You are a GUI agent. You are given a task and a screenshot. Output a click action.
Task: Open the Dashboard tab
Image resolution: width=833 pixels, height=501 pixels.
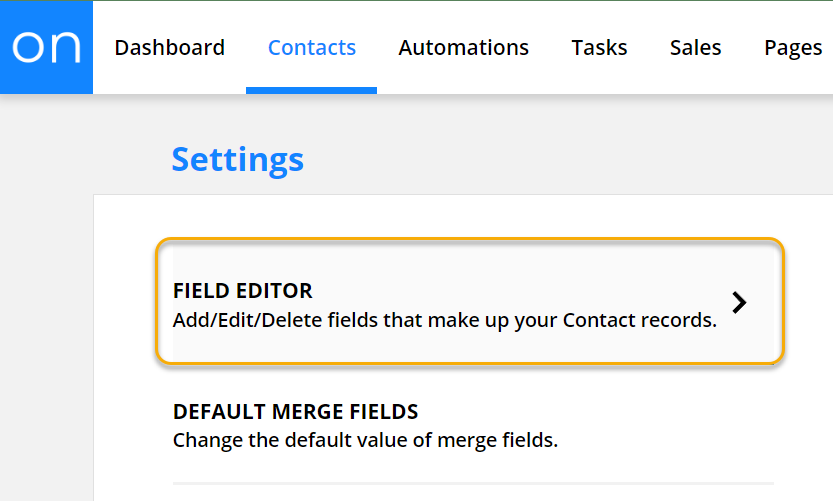(x=169, y=48)
